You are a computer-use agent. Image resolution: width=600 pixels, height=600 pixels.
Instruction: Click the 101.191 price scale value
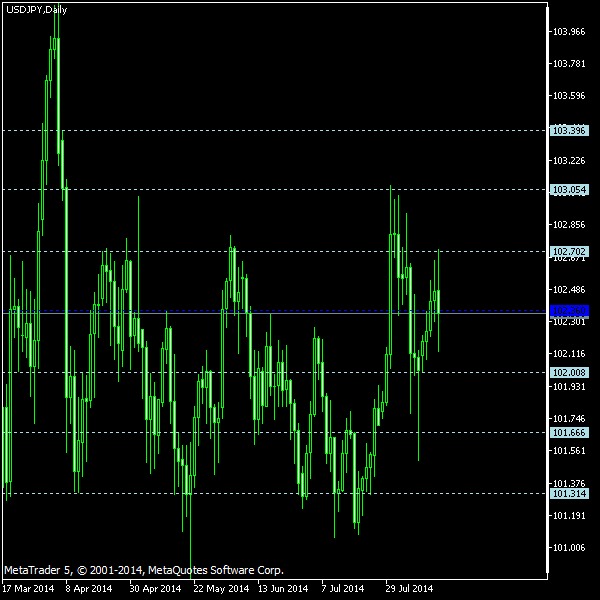[x=569, y=516]
